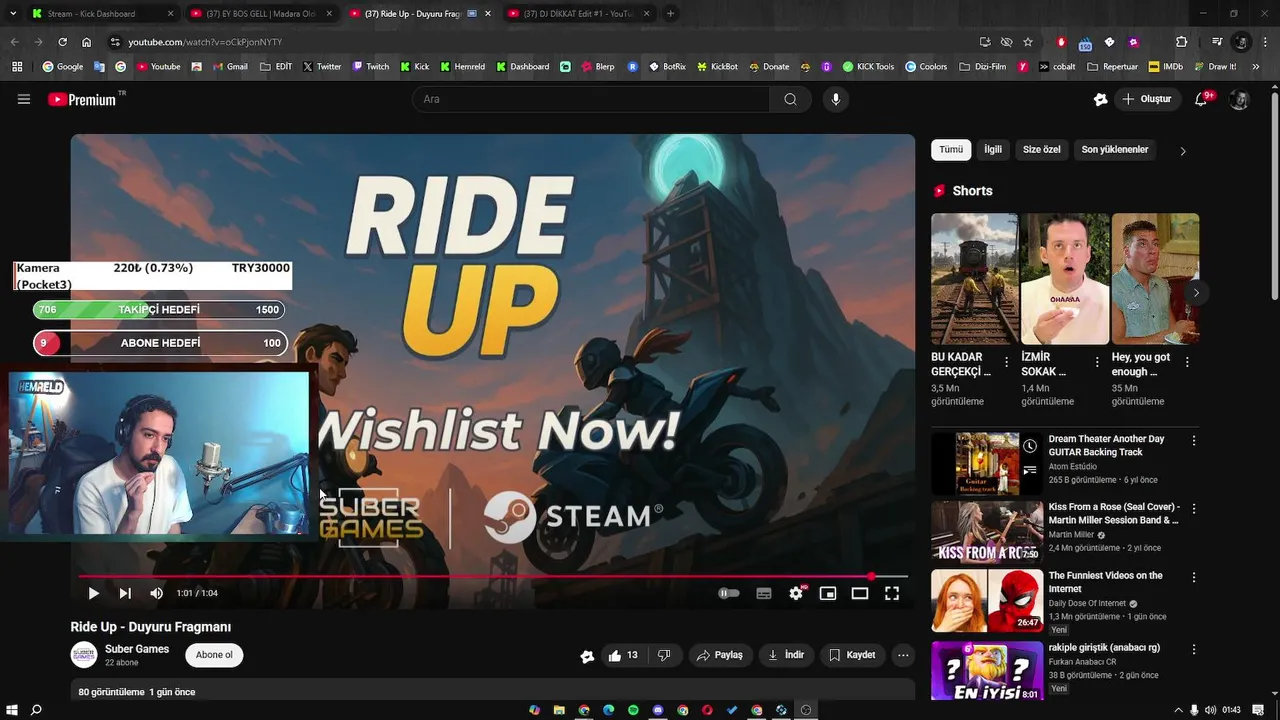Open the BU KADAR GERÇEKÇİ short thumbnail
This screenshot has height=720, width=1280.
(975, 279)
